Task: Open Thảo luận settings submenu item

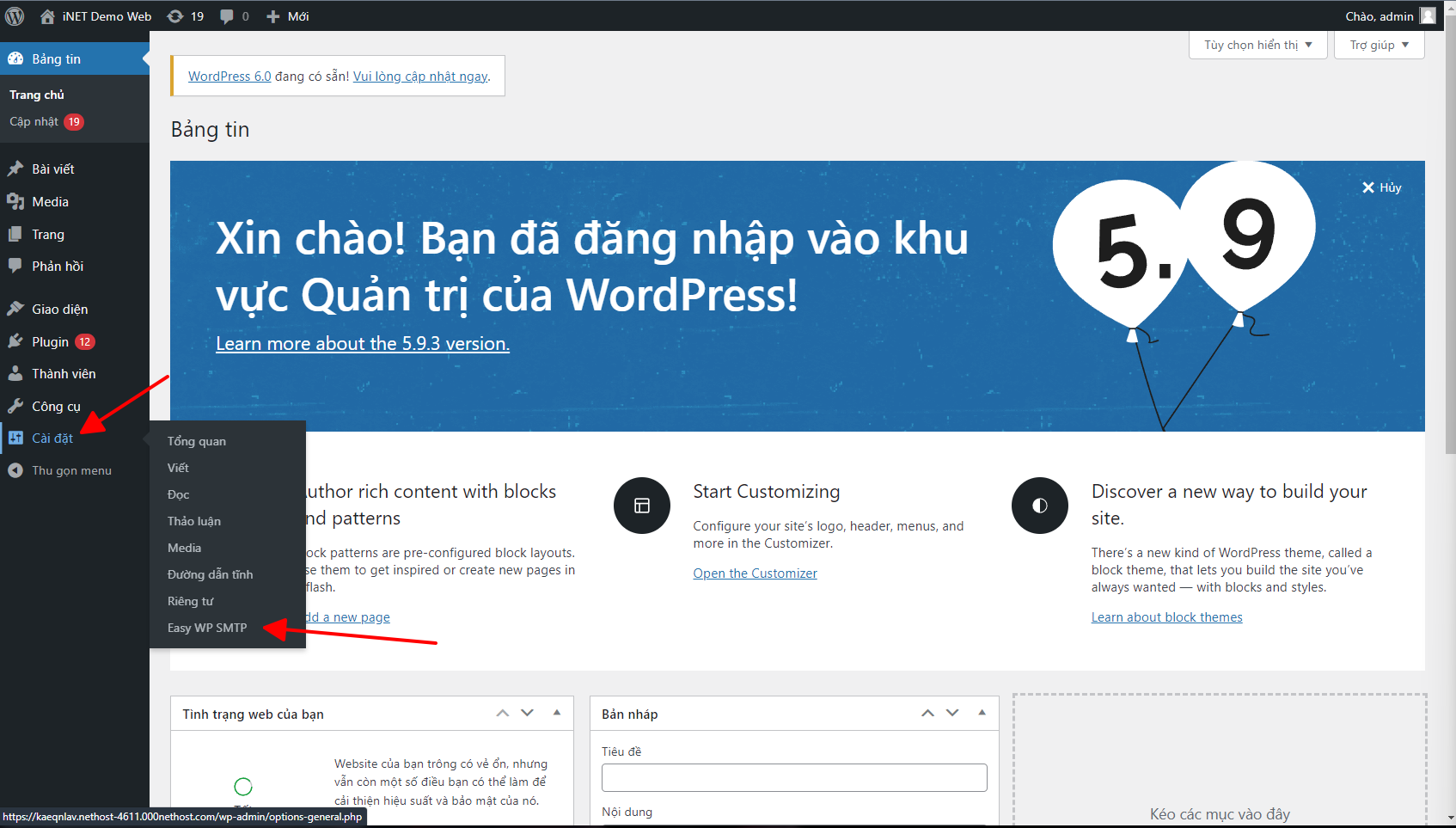Action: pos(194,521)
